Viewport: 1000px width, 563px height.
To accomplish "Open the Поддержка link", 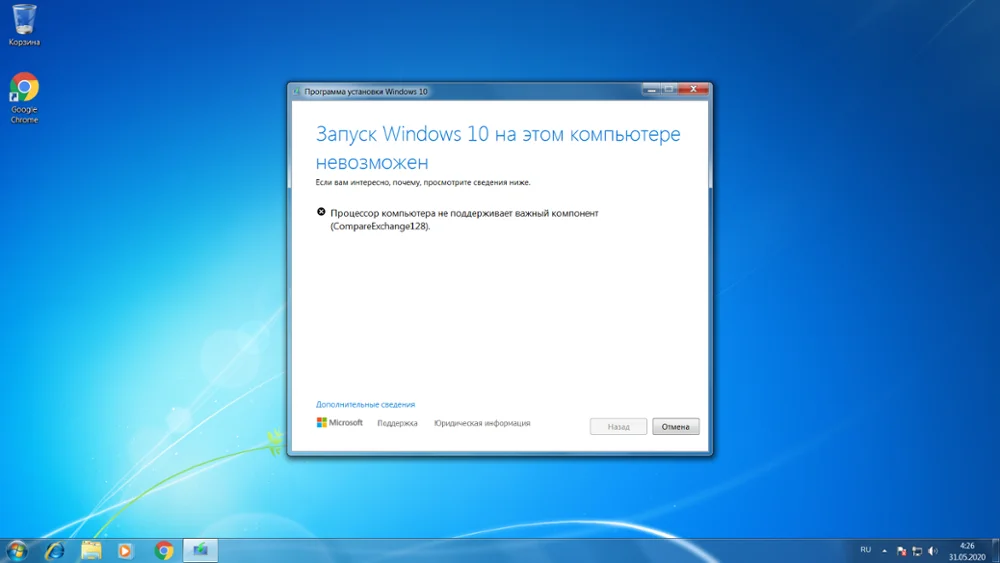I will pos(397,423).
